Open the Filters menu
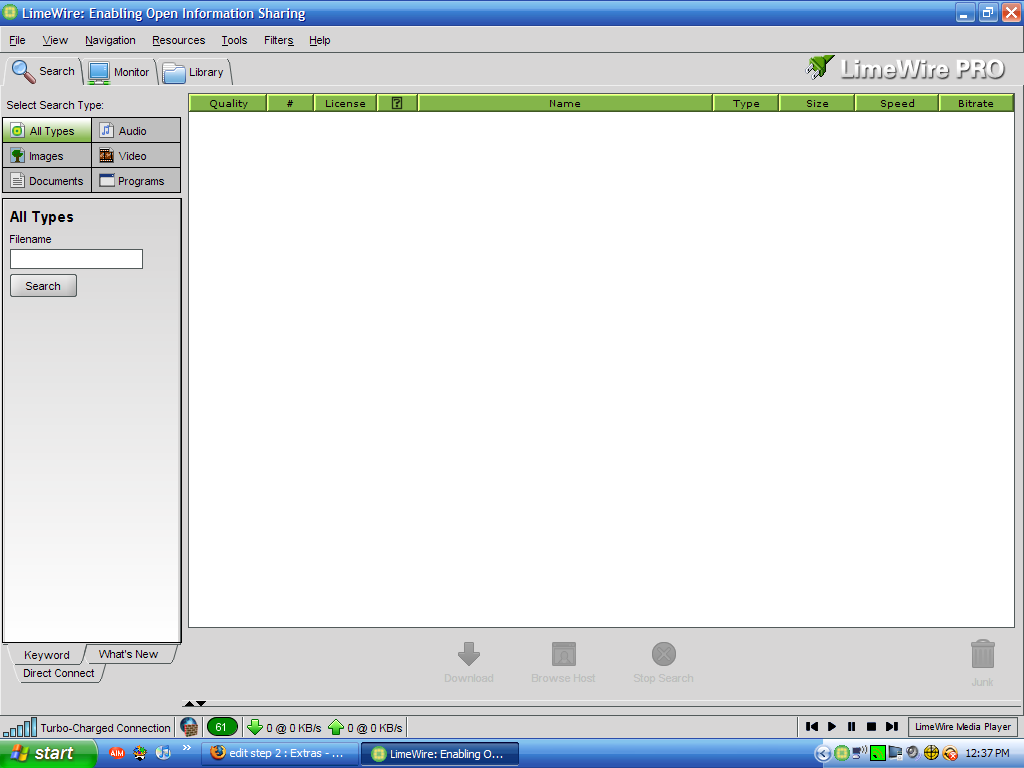The width and height of the screenshot is (1024, 768). 279,40
